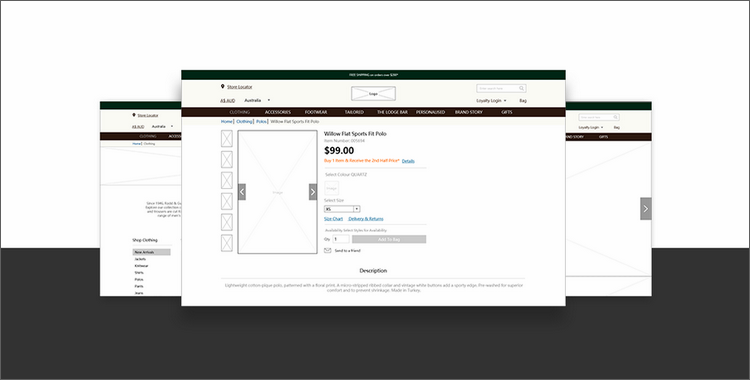Open the Details link beside the half price offer

[408, 161]
